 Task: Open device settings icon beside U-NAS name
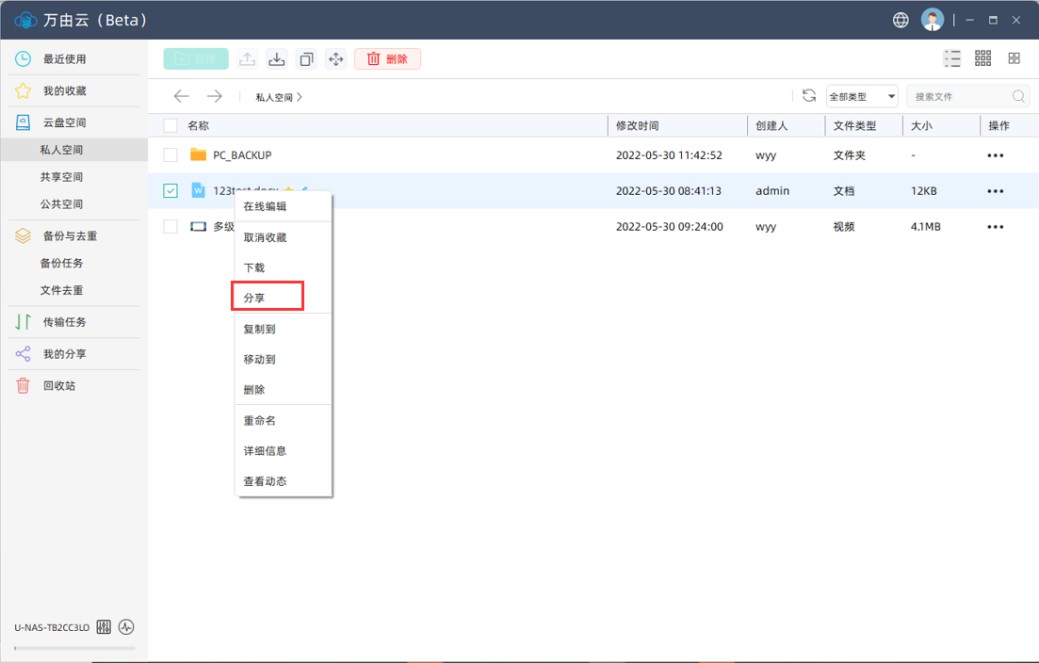click(x=104, y=627)
